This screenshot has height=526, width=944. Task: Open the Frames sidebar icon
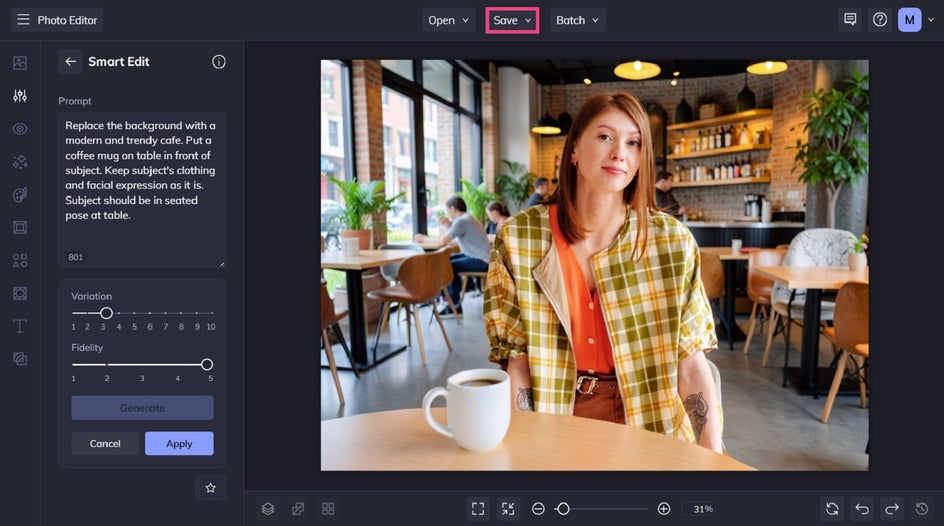pos(20,227)
